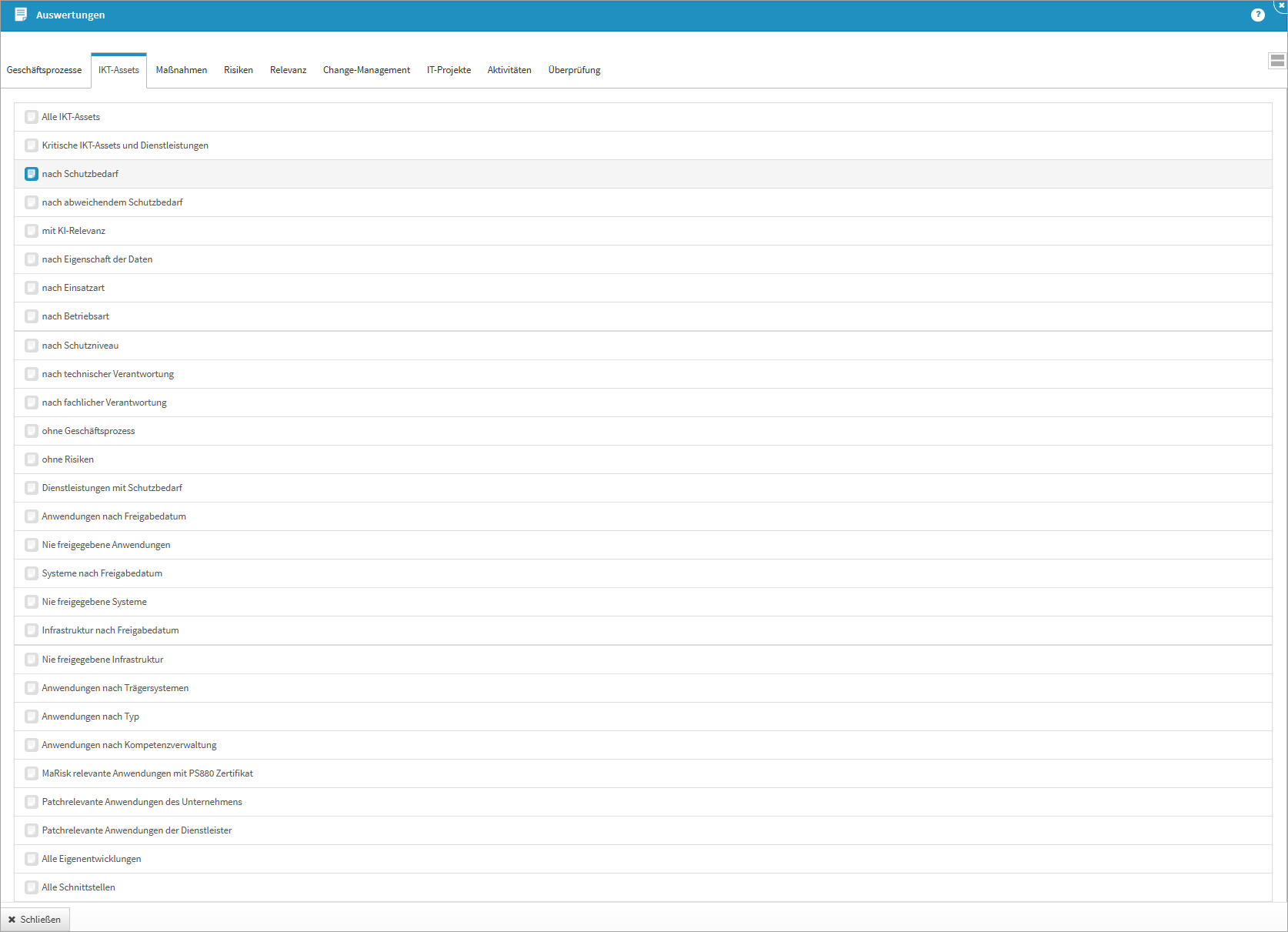Viewport: 1288px width, 932px height.
Task: Select the Überprüfung tab
Action: tap(574, 70)
